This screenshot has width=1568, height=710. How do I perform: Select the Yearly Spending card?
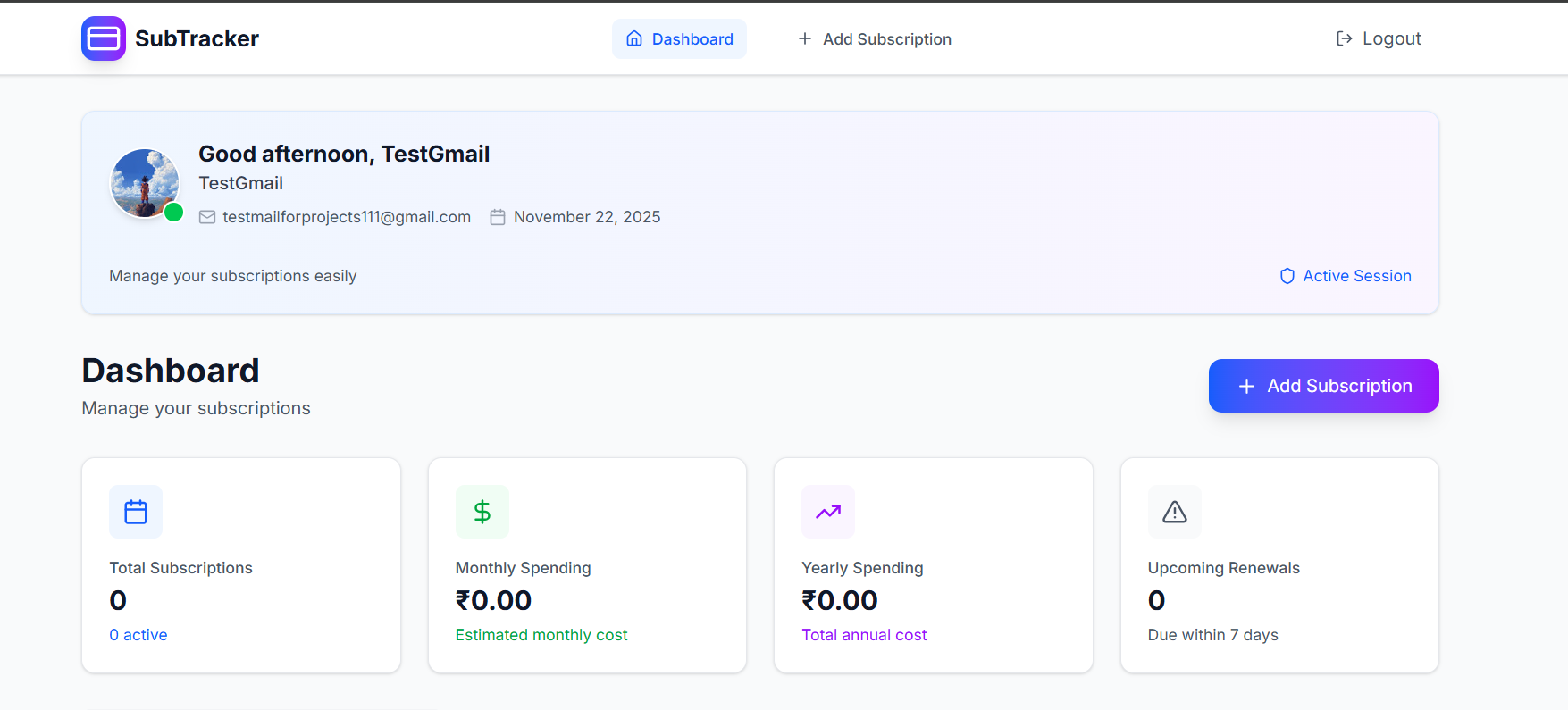click(934, 565)
